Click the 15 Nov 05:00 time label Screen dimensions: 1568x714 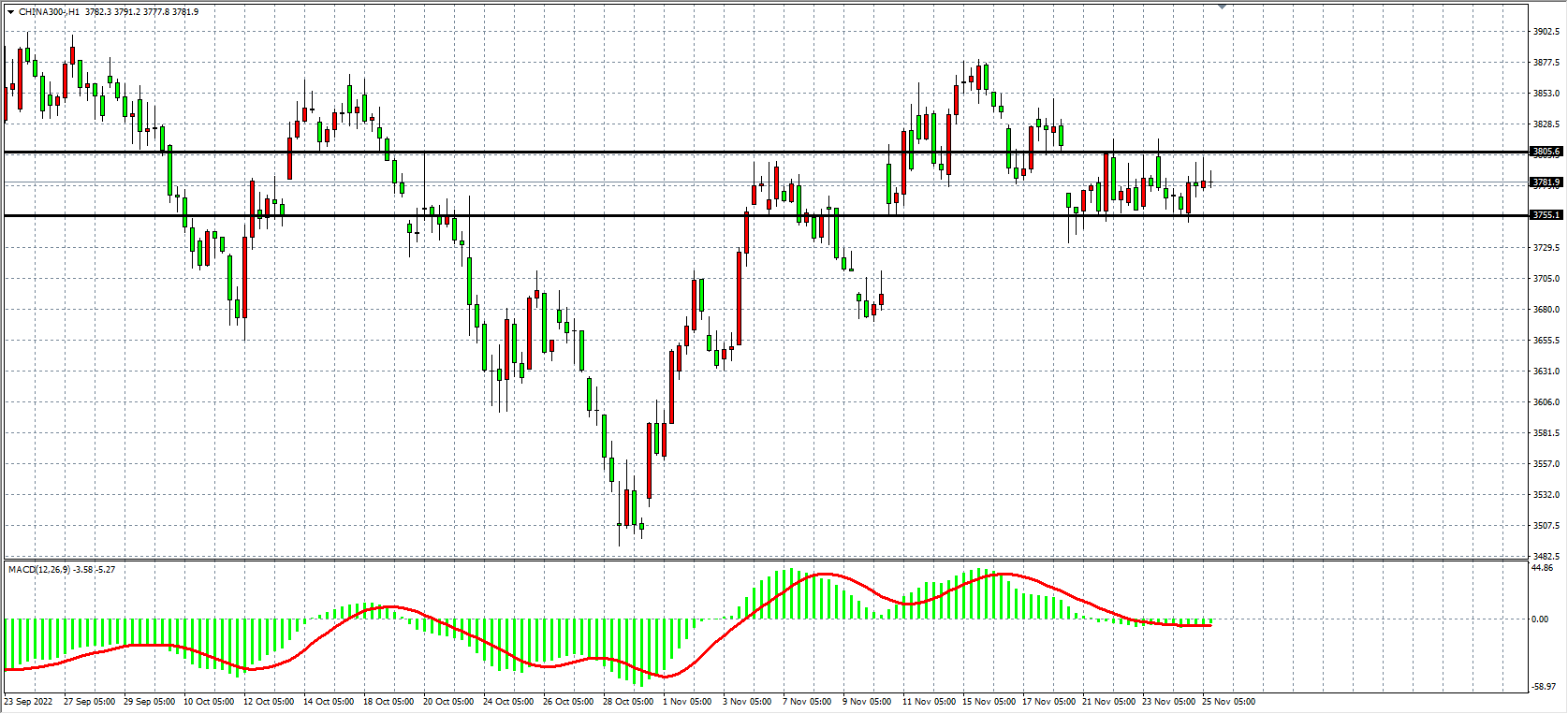pyautogui.click(x=989, y=702)
